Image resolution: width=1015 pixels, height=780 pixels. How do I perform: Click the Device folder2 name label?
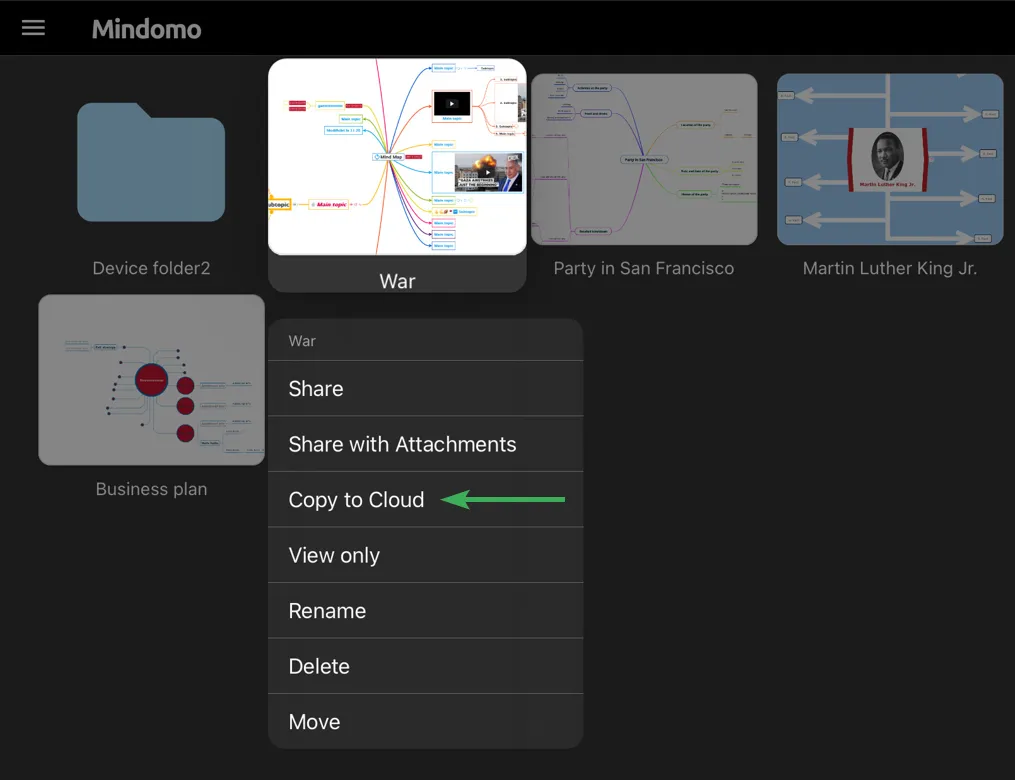151,268
